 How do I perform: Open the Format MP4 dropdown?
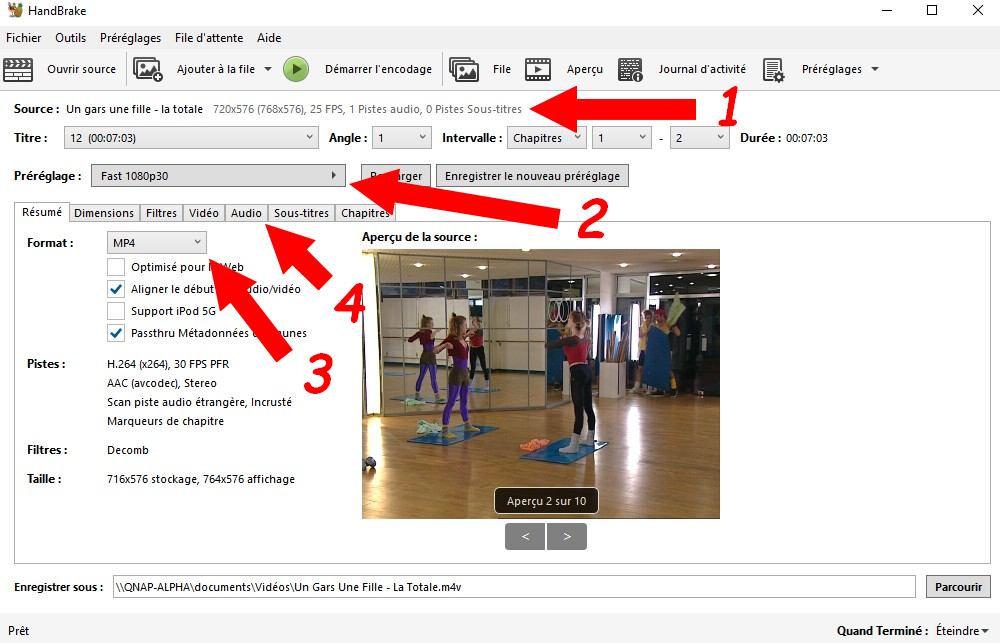tap(157, 242)
